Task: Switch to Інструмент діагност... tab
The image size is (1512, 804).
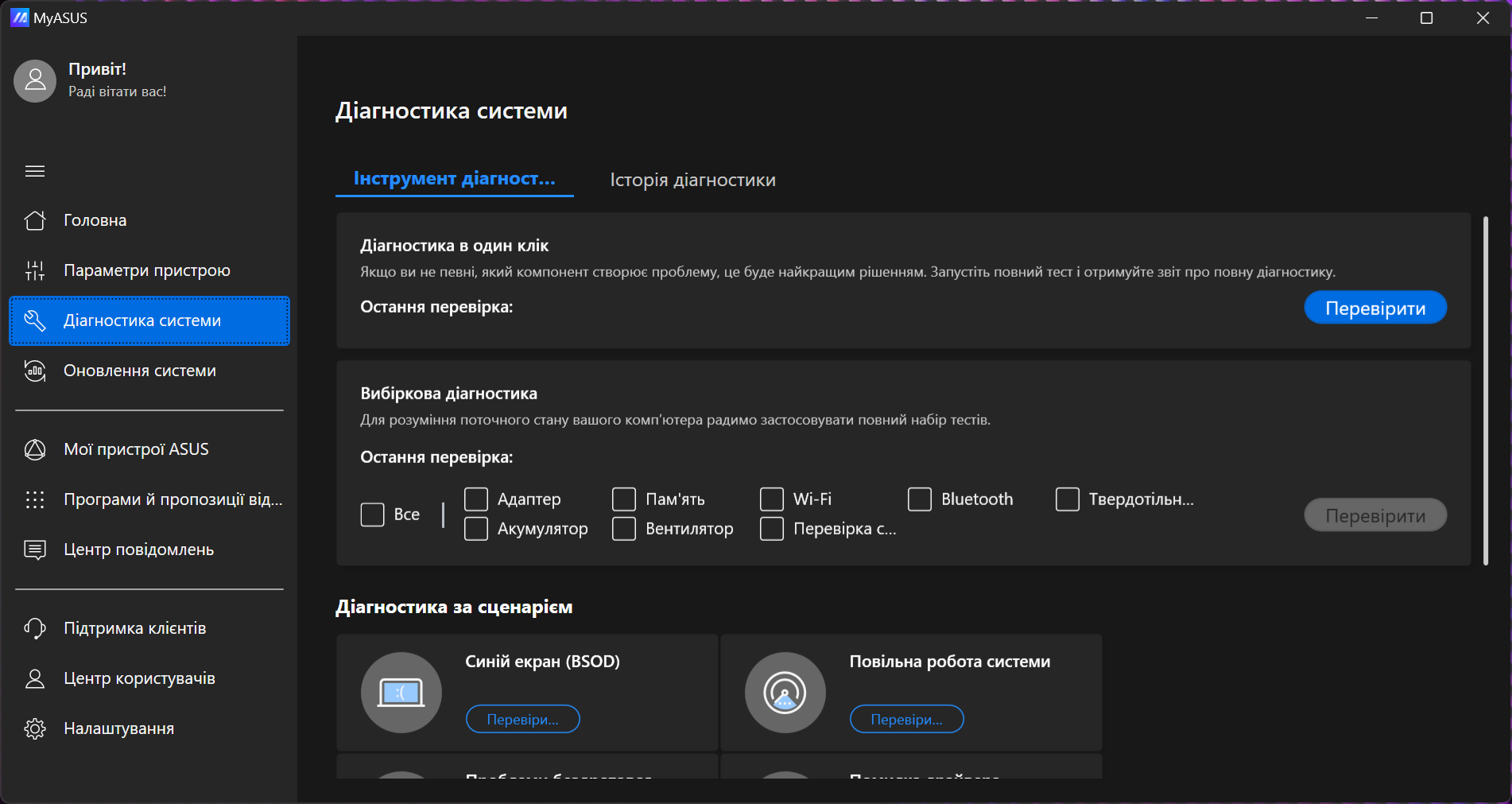Action: tap(455, 179)
